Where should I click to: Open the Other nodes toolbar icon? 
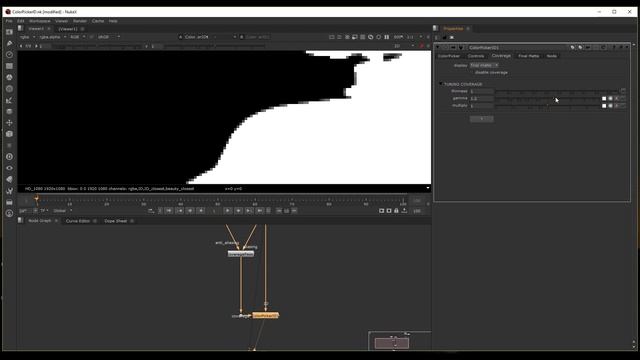click(9, 202)
